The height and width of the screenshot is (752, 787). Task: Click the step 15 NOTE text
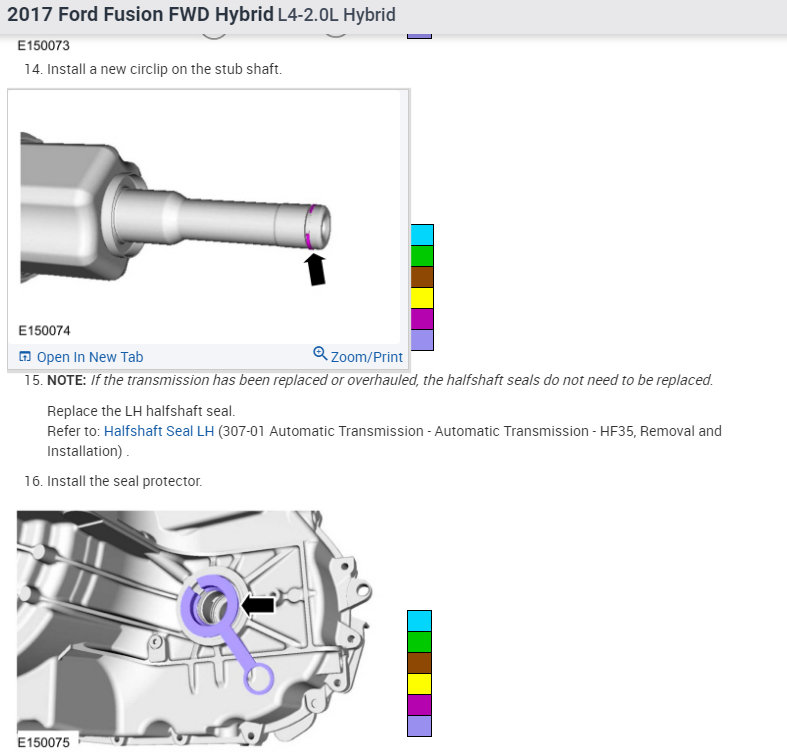[x=380, y=381]
